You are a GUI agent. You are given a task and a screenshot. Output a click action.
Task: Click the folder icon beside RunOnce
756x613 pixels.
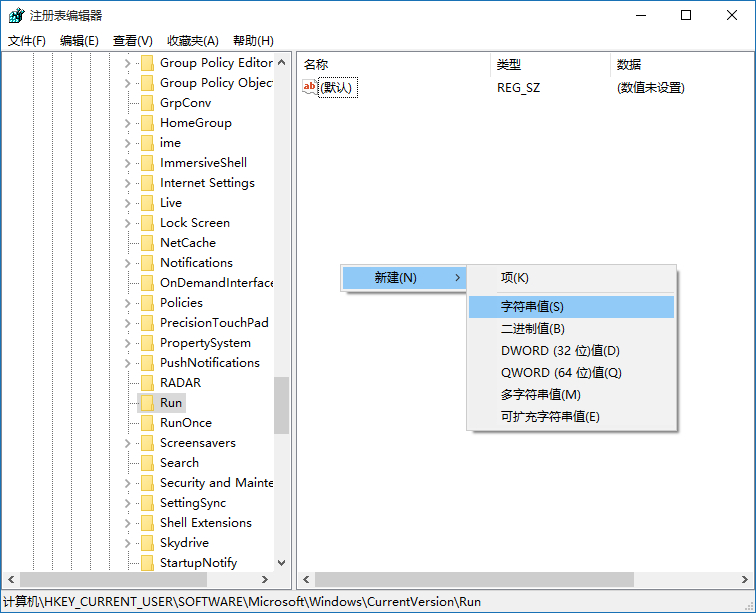tap(148, 423)
